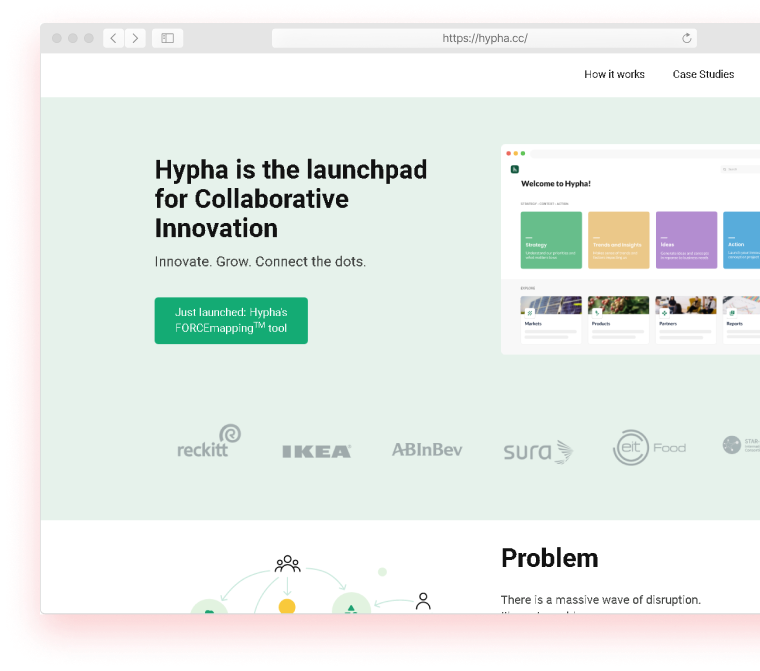Click the Innovate. Grow. Connect the dots. tagline
Viewport: 760px width, 671px height.
(x=260, y=262)
